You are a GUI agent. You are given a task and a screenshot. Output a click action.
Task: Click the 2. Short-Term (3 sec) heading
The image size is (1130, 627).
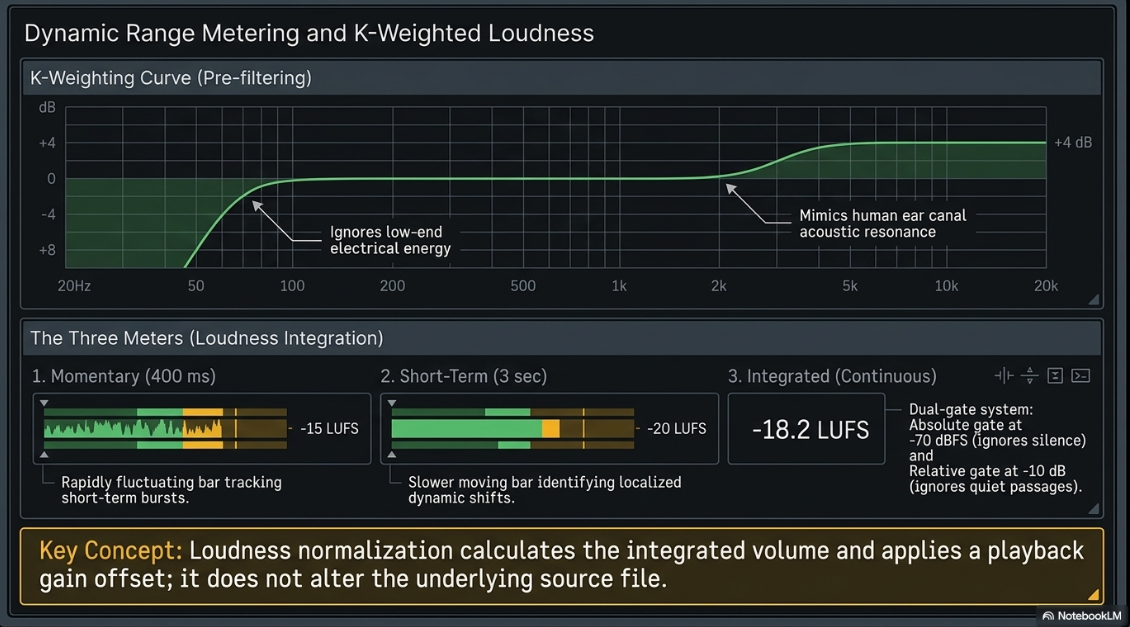(x=463, y=376)
